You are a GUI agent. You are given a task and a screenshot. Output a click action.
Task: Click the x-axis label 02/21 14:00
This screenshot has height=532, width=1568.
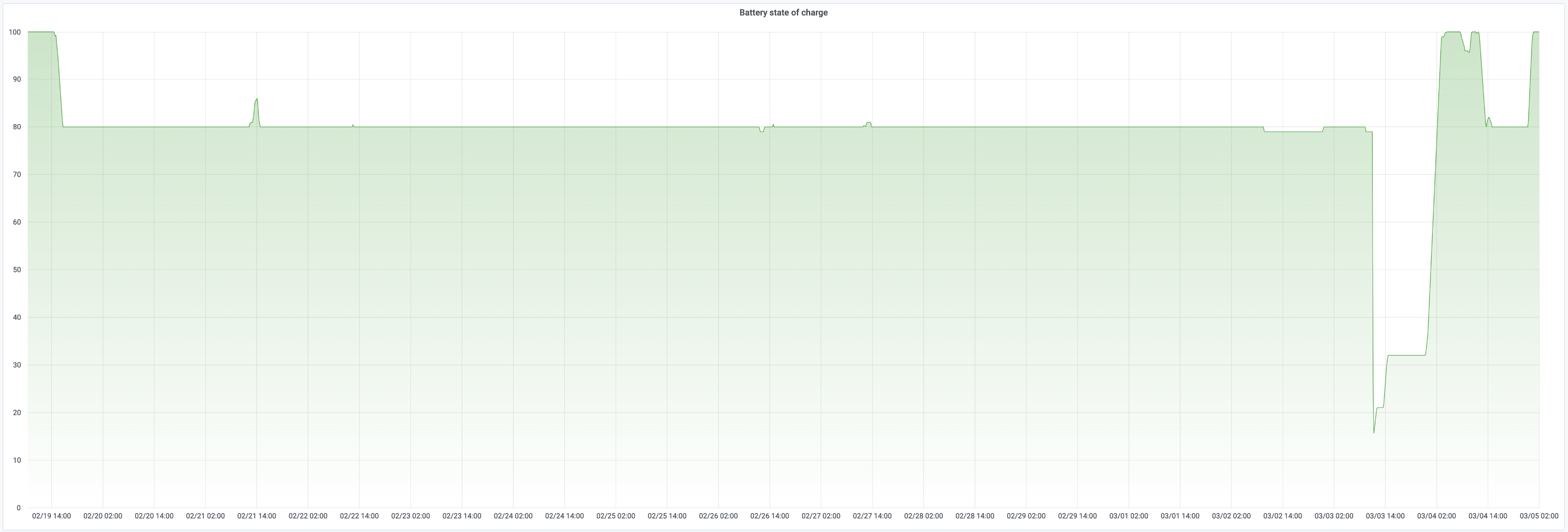256,516
